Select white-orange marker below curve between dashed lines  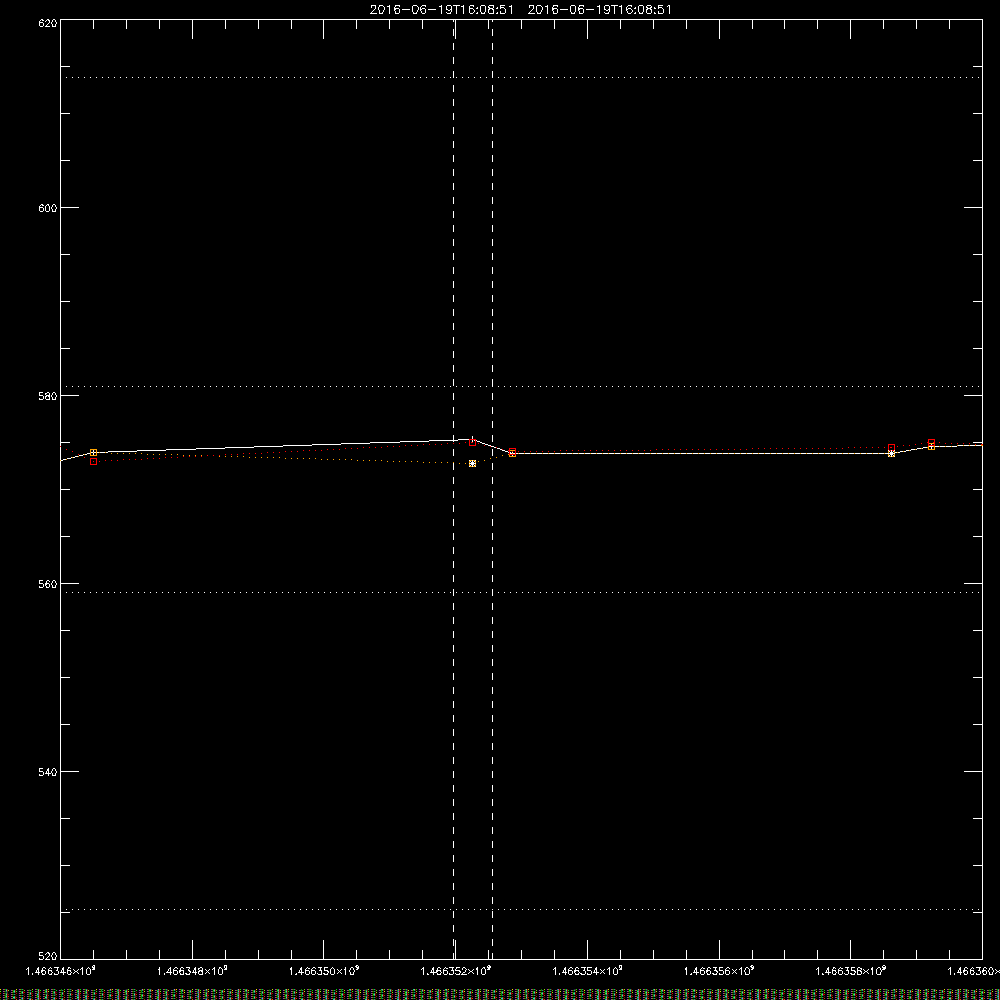473,464
